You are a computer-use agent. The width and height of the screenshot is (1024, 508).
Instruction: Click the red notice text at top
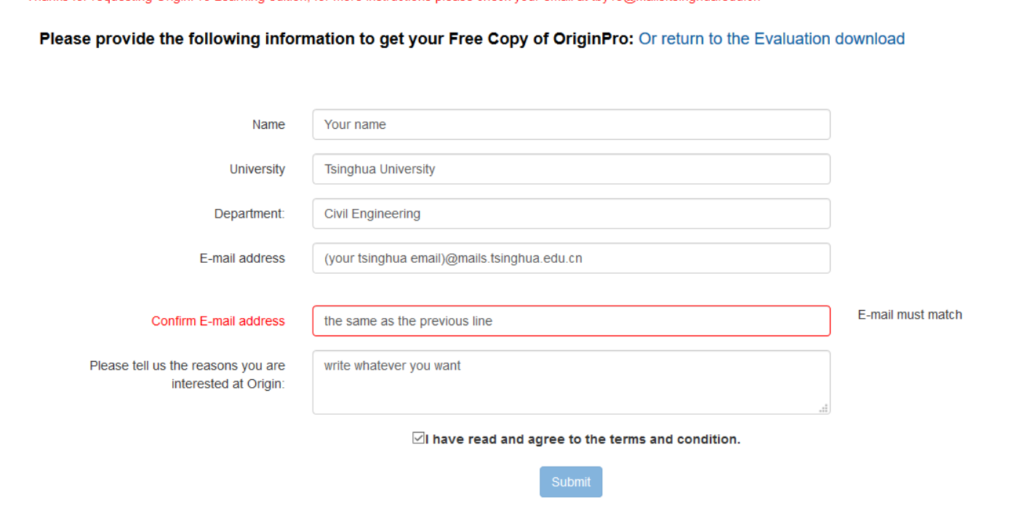point(400,2)
